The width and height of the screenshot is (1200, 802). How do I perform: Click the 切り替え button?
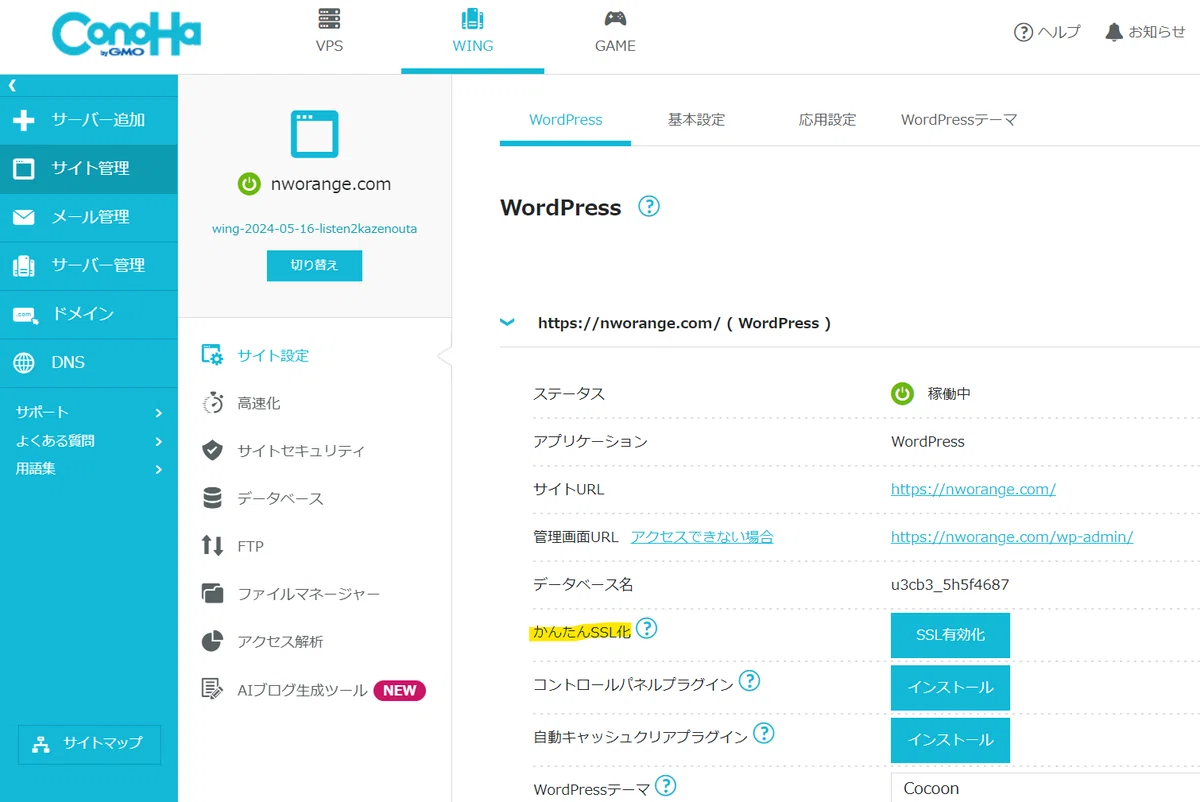click(314, 265)
